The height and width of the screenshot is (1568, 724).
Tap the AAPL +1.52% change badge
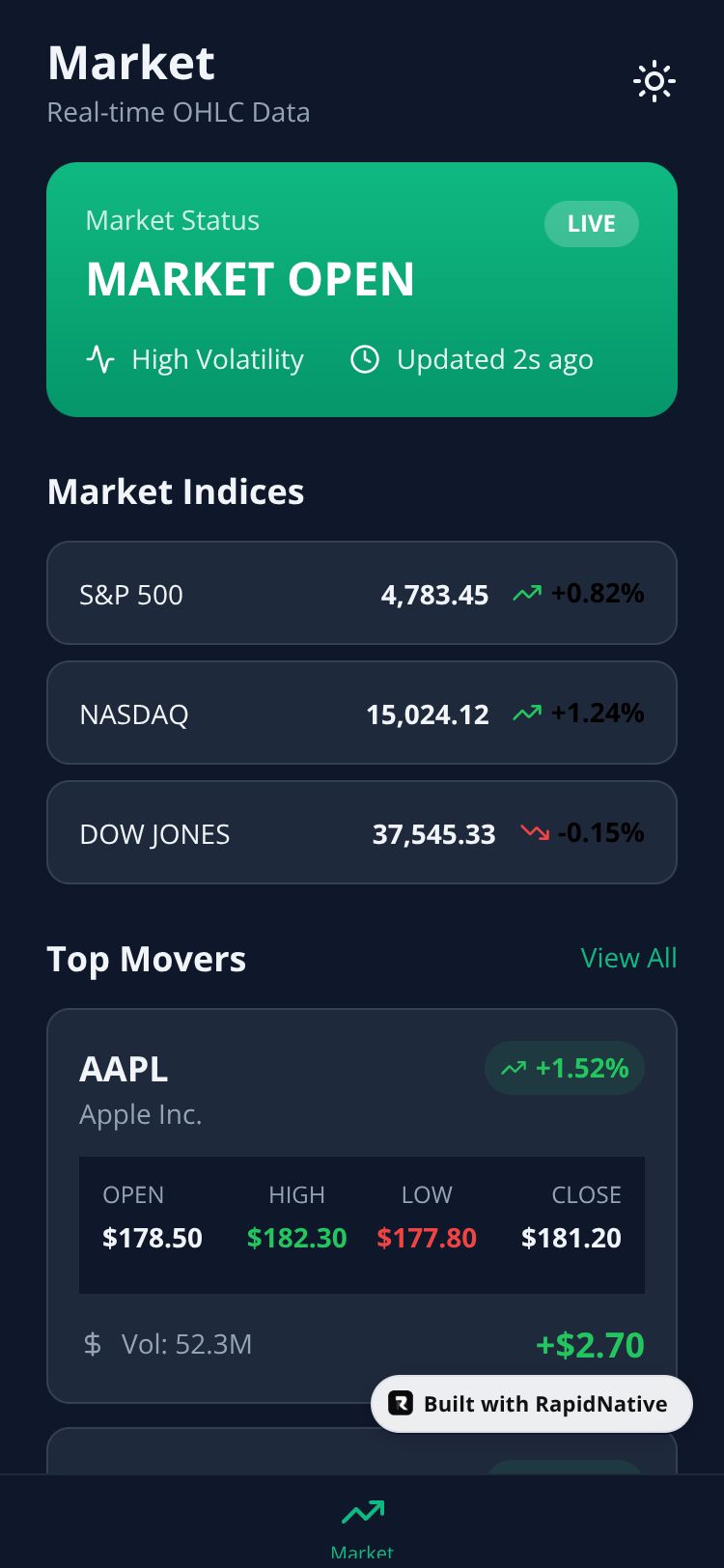[565, 1068]
